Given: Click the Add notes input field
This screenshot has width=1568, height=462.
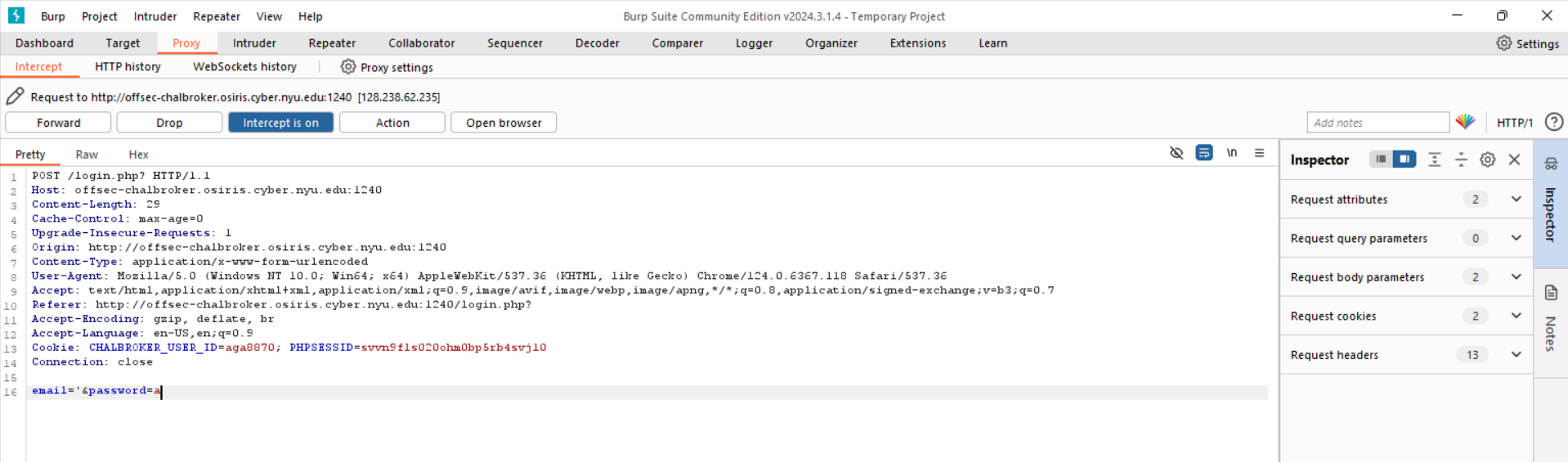Looking at the screenshot, I should pos(1377,123).
